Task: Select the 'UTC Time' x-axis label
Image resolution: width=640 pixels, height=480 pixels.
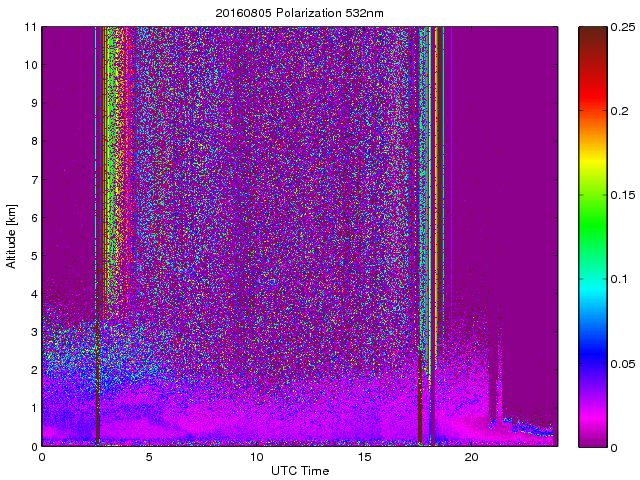Action: tap(299, 470)
